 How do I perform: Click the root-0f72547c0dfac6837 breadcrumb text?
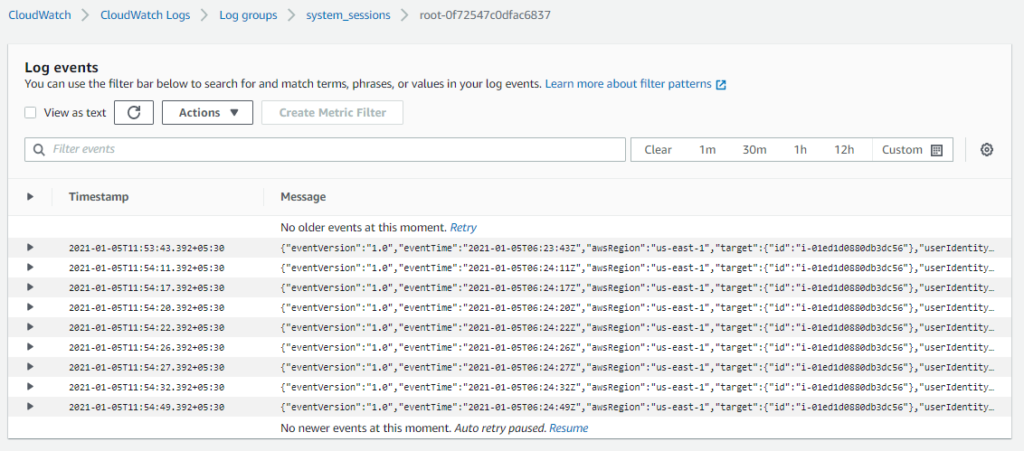click(x=485, y=15)
